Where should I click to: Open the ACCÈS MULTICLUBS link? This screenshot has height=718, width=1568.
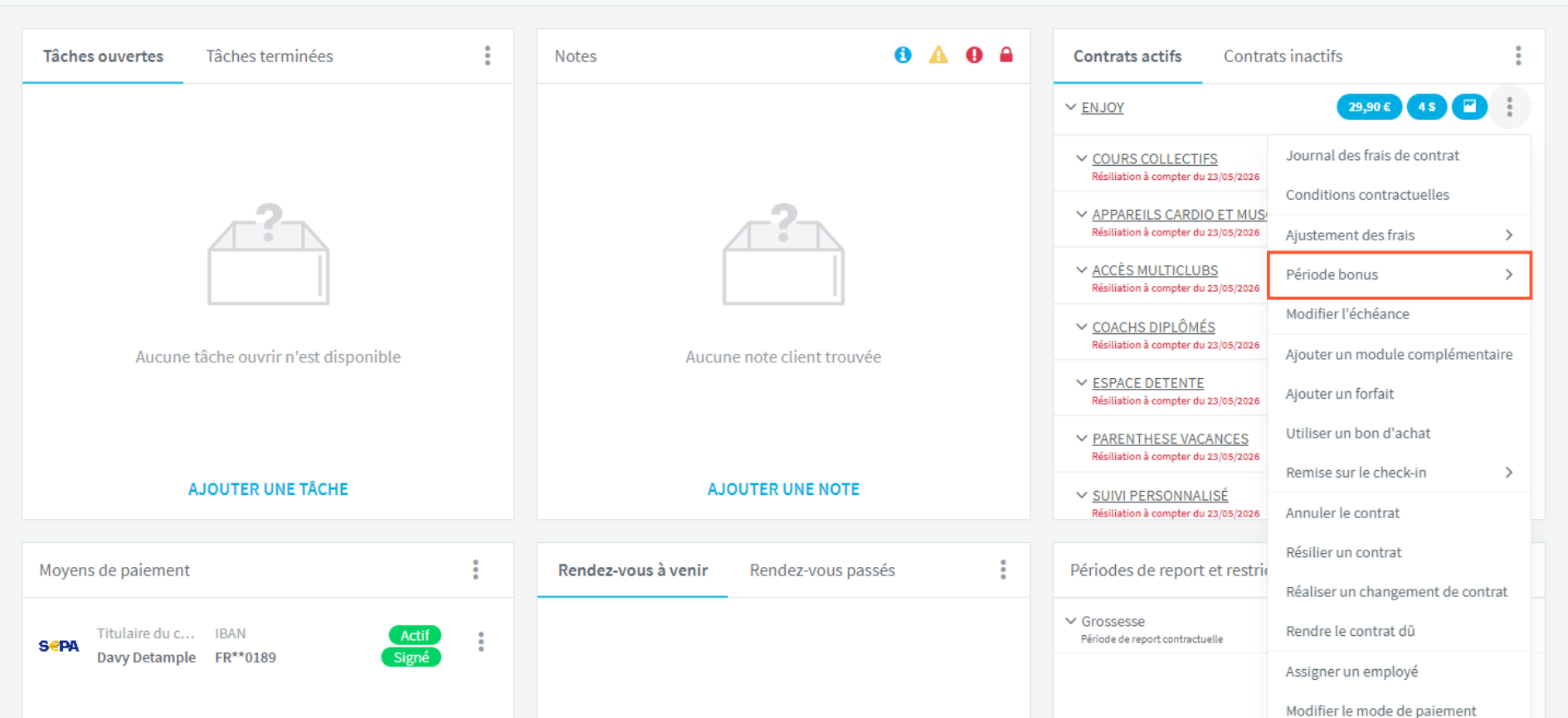tap(1155, 270)
